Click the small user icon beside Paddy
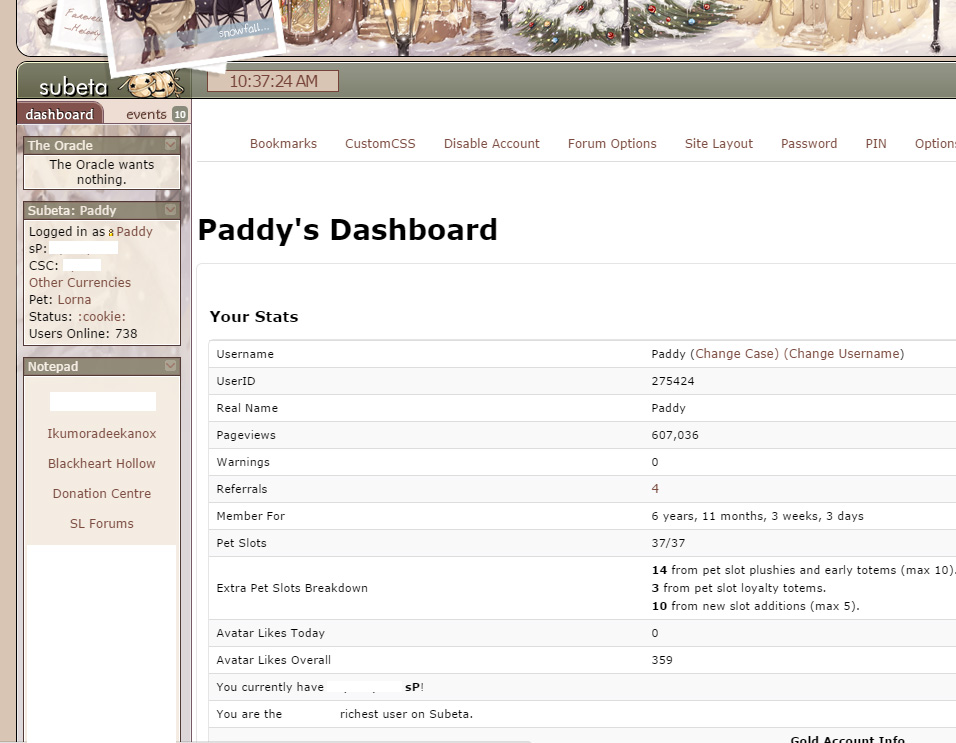This screenshot has height=743, width=956. click(111, 232)
